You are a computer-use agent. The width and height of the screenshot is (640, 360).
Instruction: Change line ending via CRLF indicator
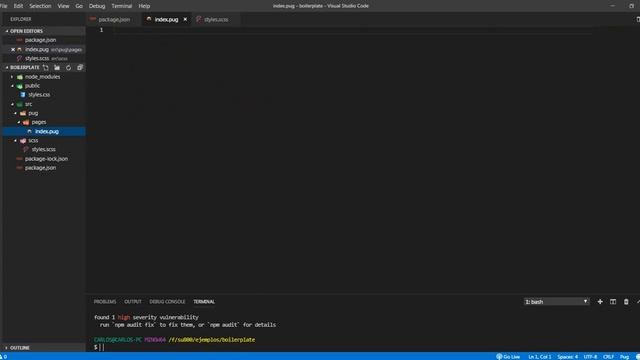(x=609, y=357)
